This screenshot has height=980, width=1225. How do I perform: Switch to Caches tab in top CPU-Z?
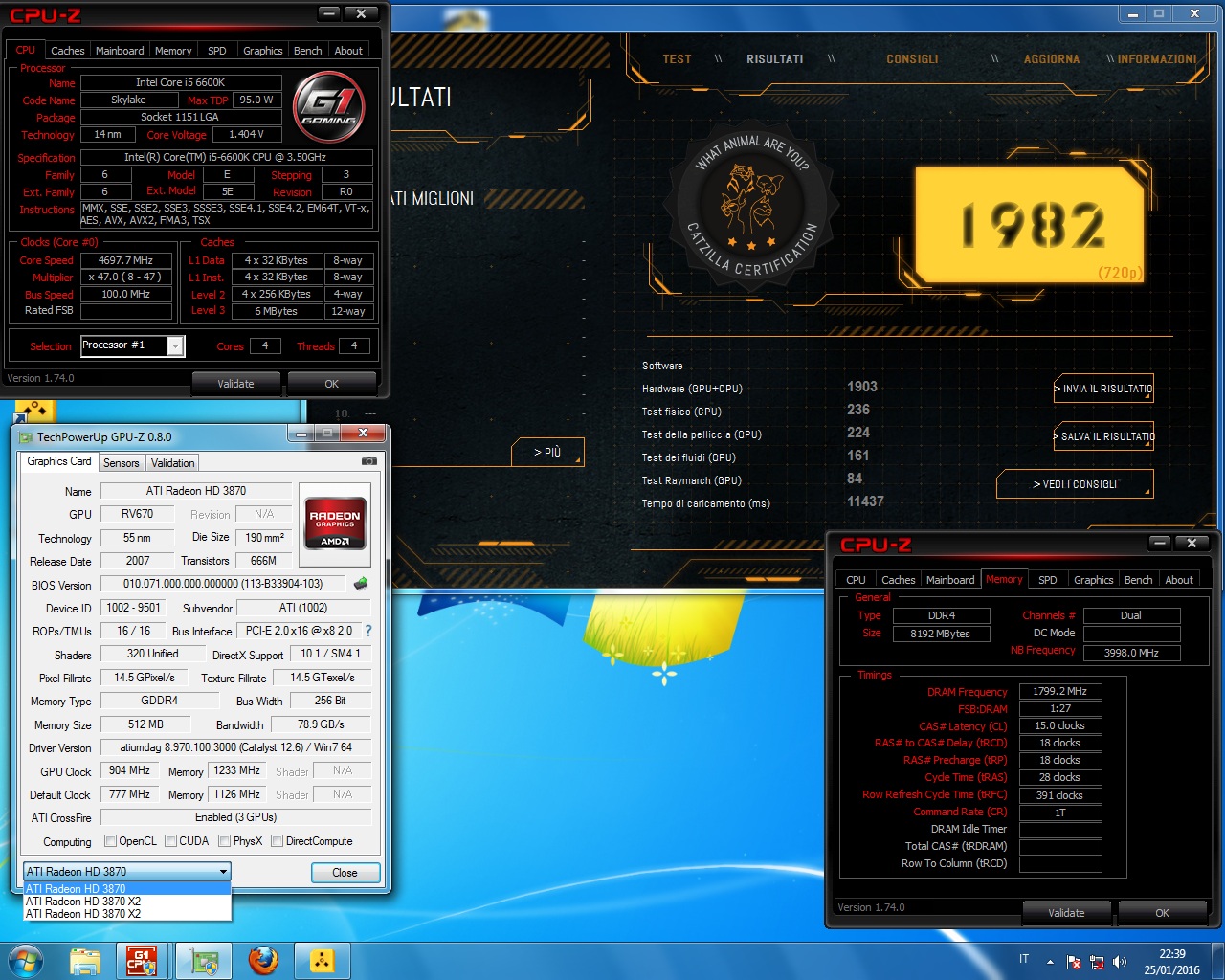pyautogui.click(x=67, y=51)
